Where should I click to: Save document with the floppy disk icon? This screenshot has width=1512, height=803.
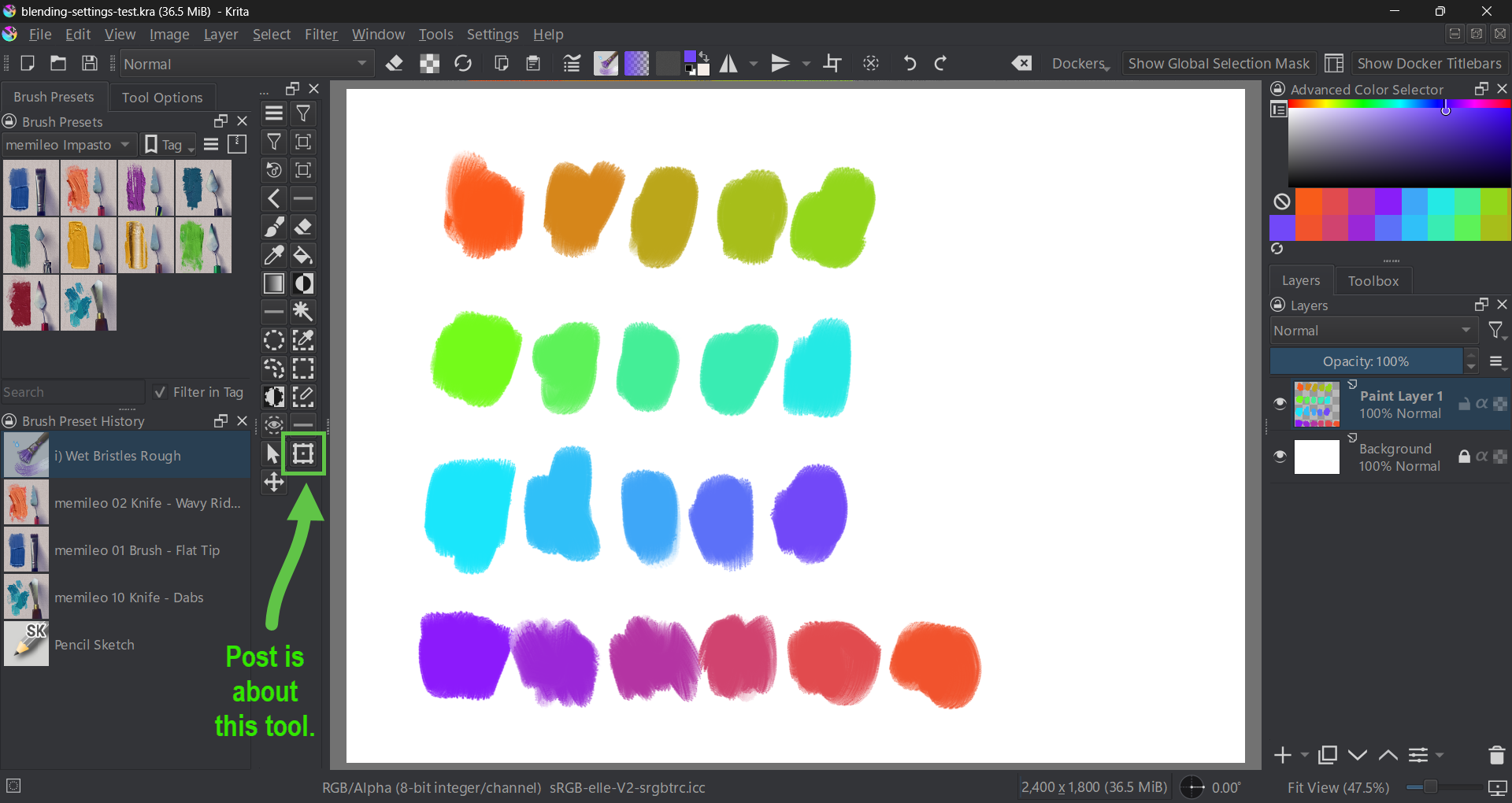(90, 64)
